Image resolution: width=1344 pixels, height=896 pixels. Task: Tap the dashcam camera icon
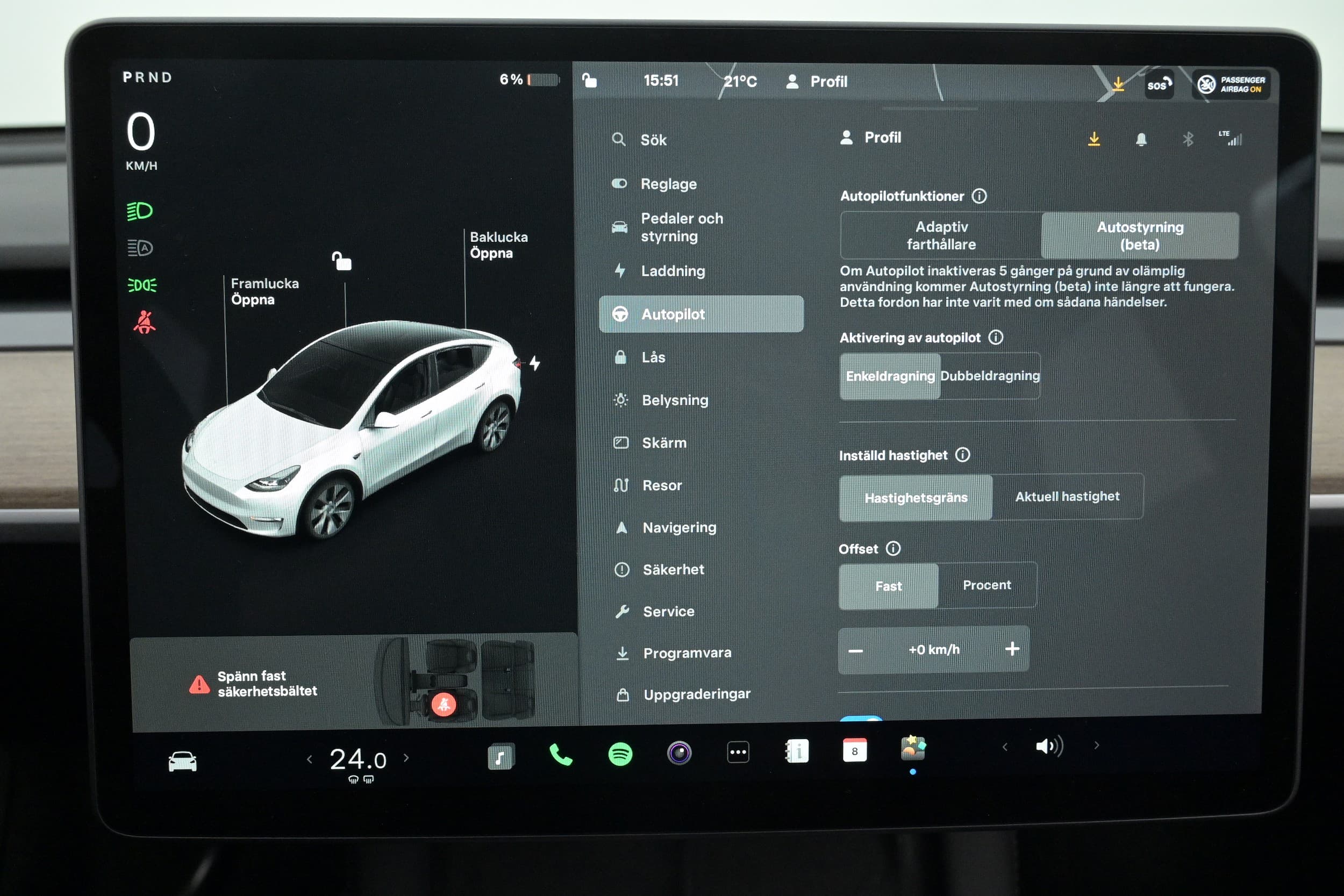point(679,753)
